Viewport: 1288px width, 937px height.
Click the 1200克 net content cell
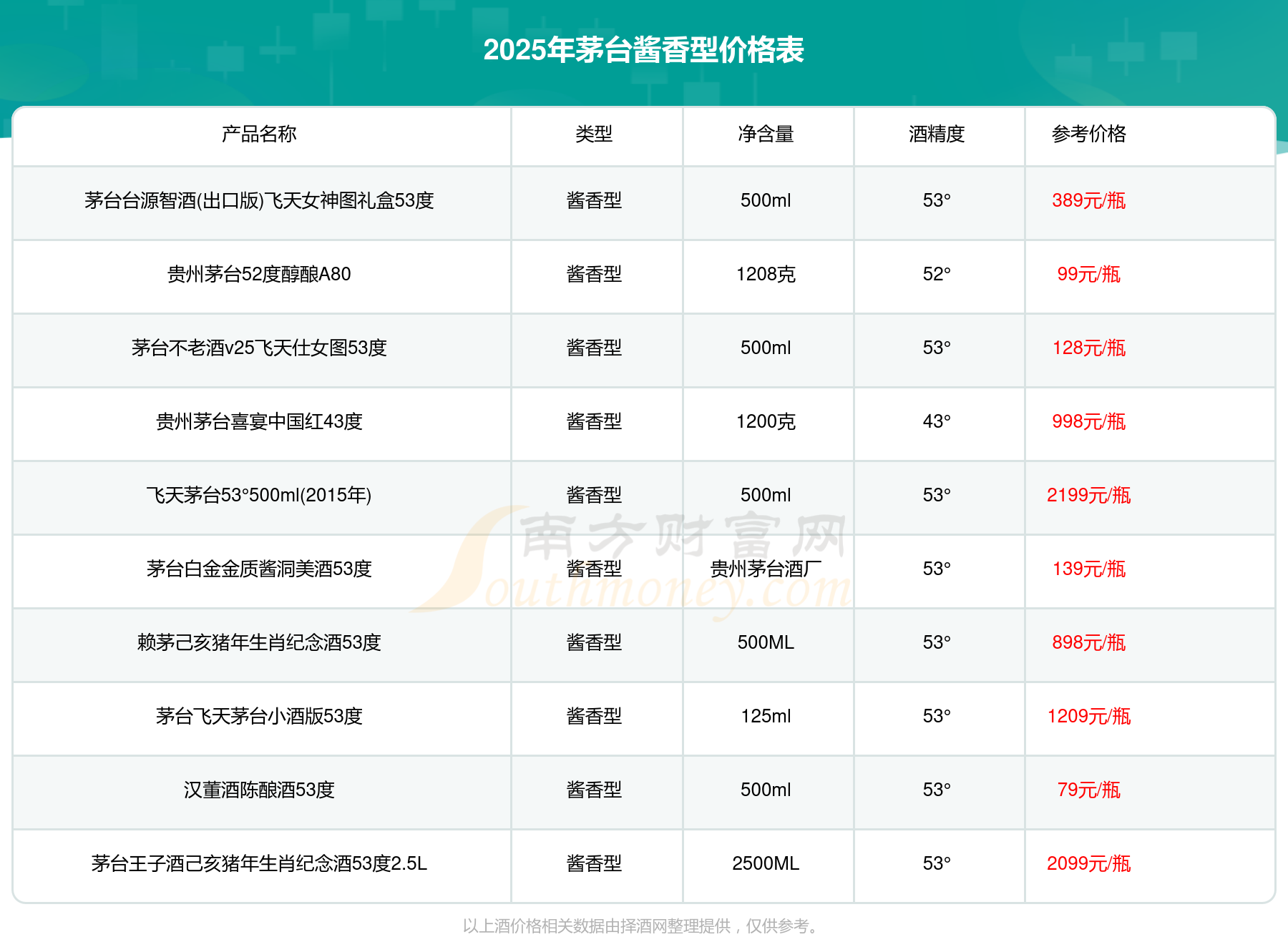point(766,421)
